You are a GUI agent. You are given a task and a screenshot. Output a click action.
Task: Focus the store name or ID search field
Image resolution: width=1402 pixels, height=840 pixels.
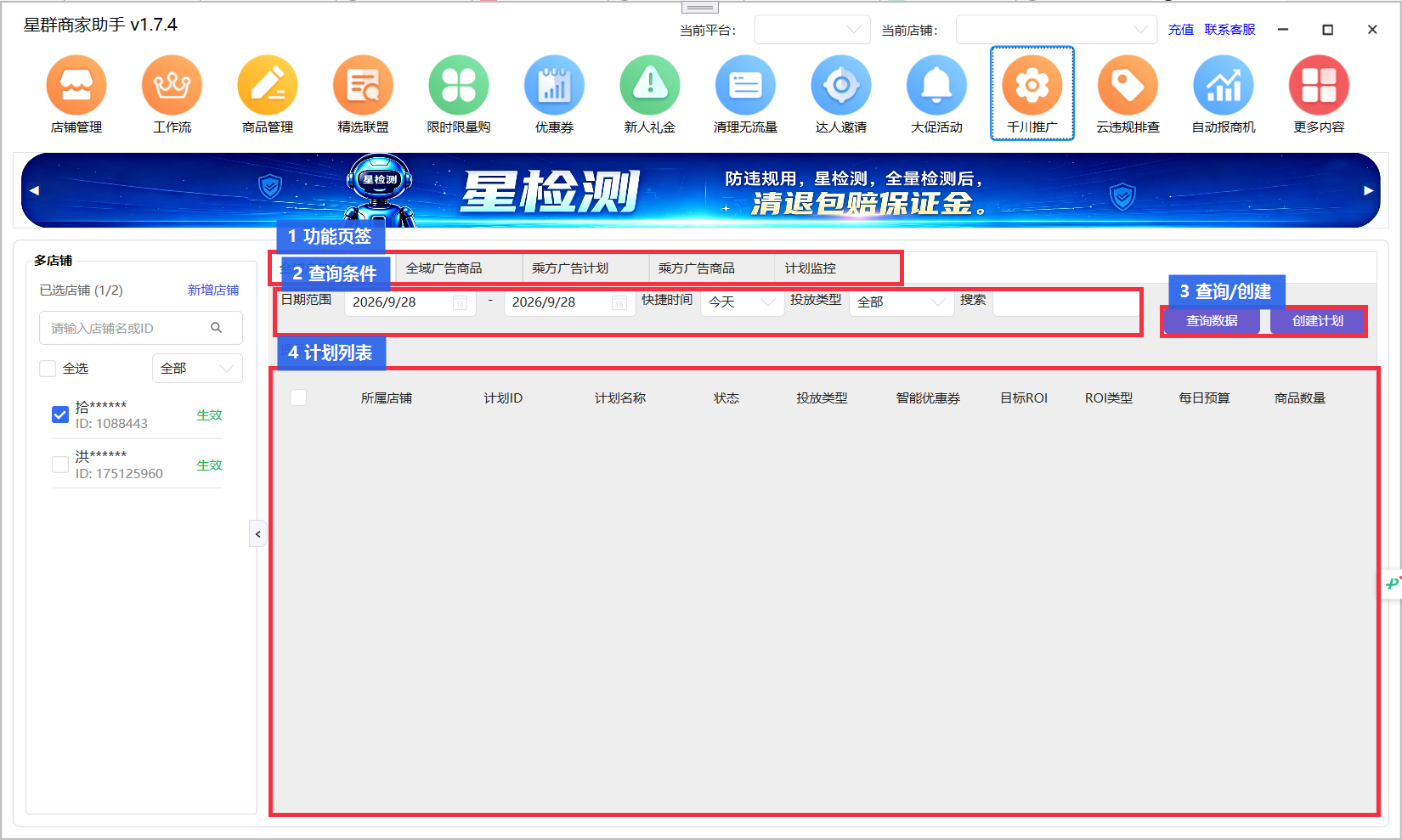coord(141,328)
